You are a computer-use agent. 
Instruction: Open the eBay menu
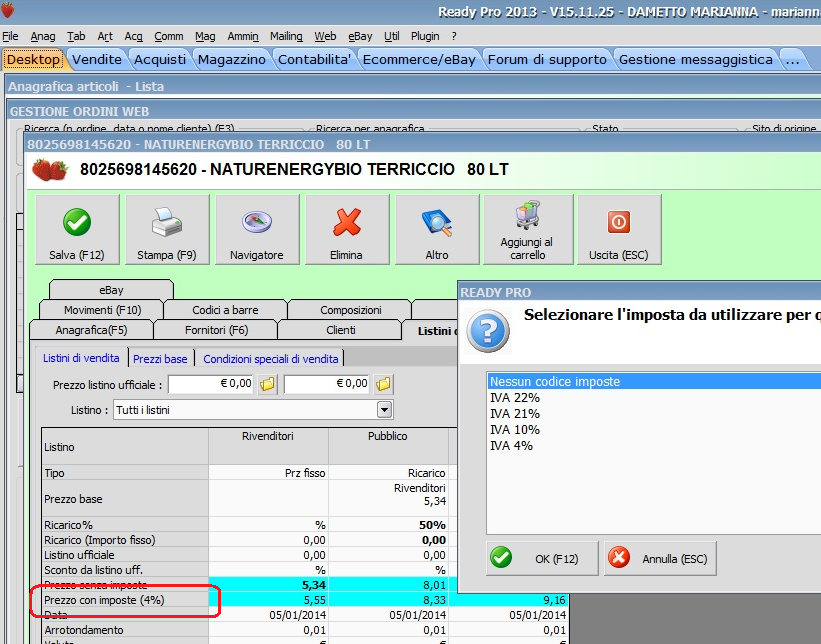pyautogui.click(x=360, y=36)
